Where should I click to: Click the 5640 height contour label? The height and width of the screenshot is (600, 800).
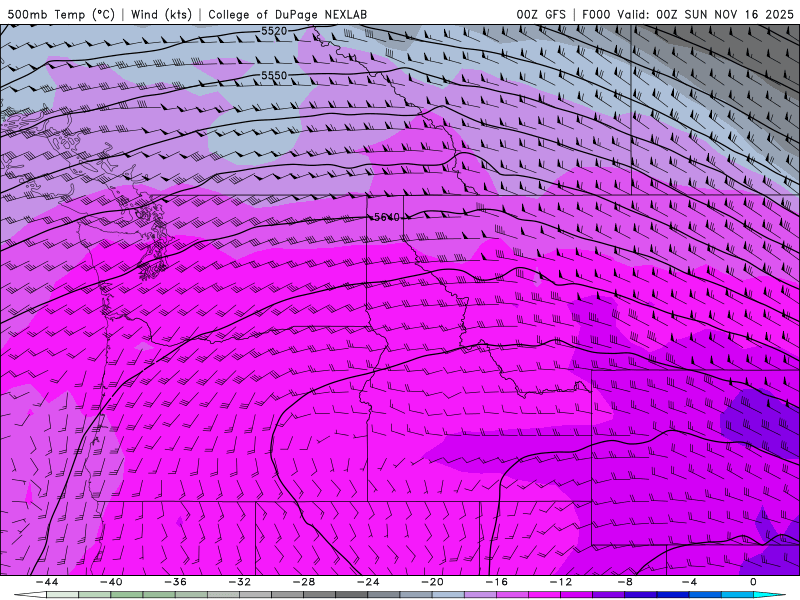click(387, 217)
